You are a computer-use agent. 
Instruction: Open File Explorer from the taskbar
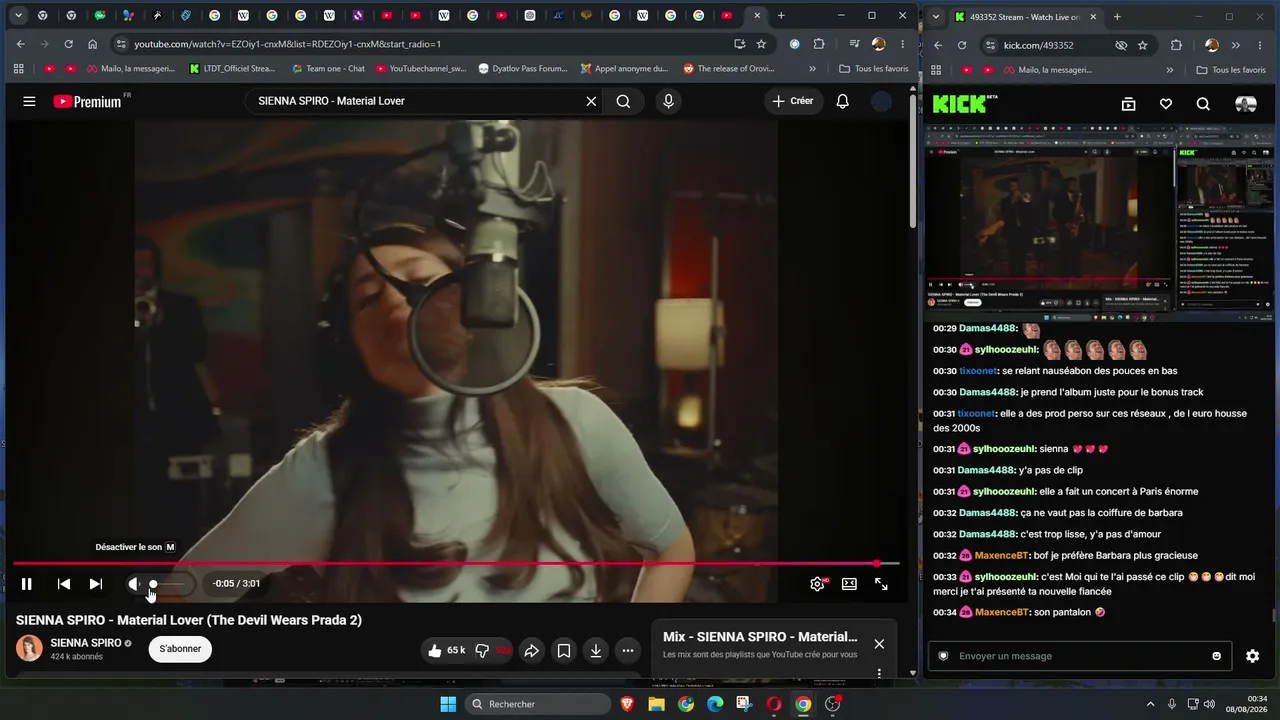pos(656,704)
